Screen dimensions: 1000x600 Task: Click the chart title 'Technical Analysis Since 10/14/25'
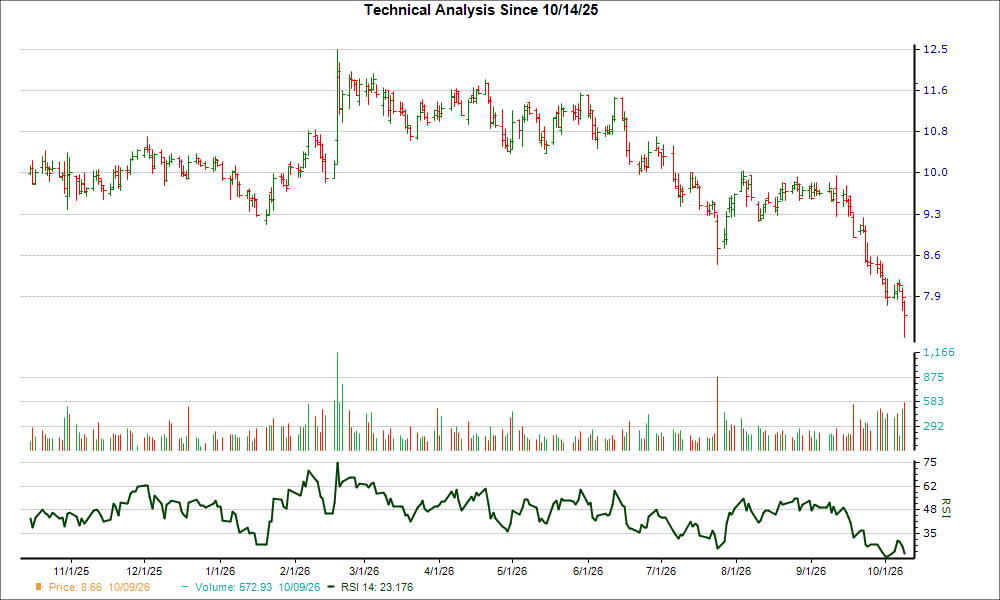tap(481, 10)
